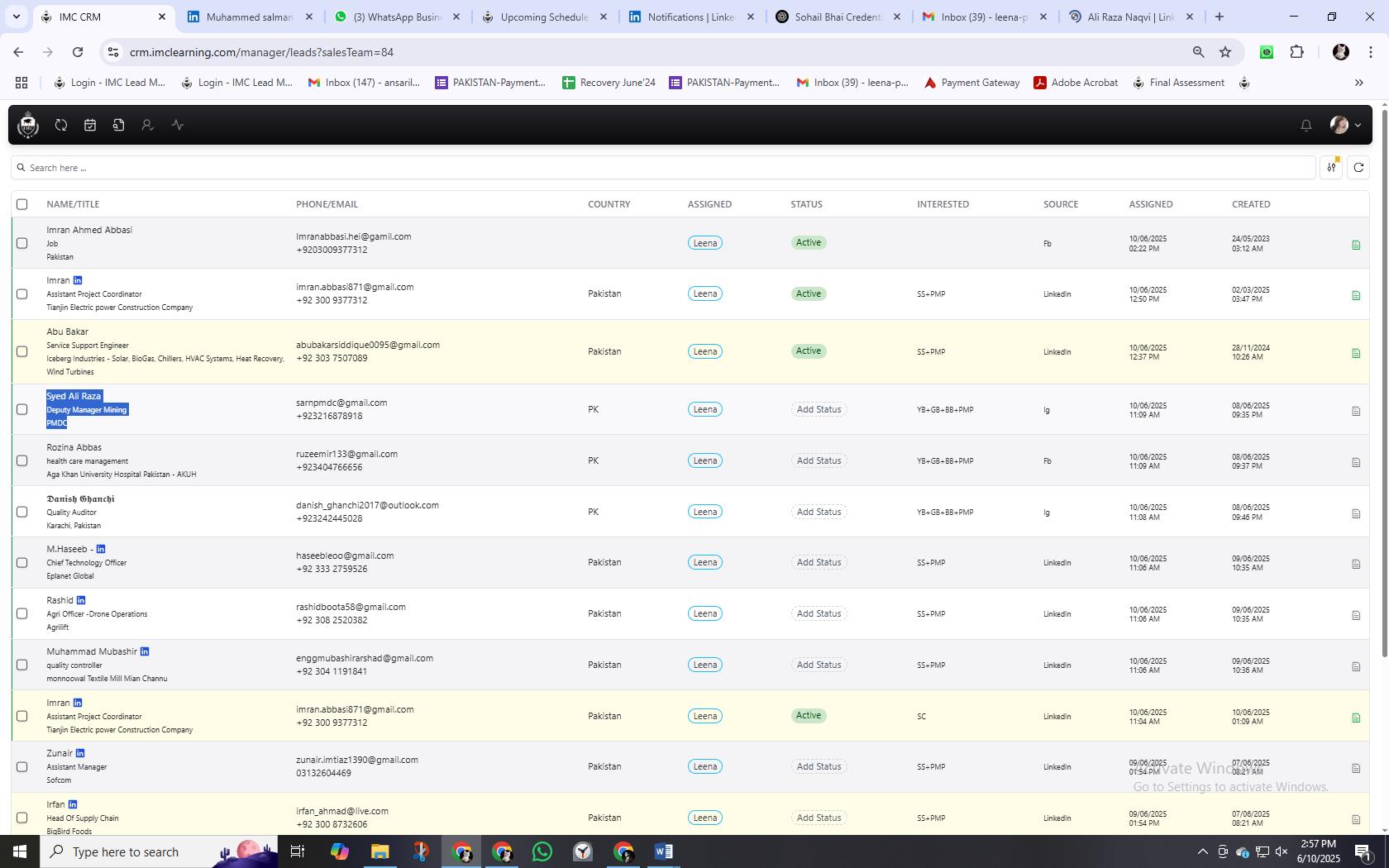
Task: Expand the bookmarks overflow chevron
Action: click(1358, 83)
